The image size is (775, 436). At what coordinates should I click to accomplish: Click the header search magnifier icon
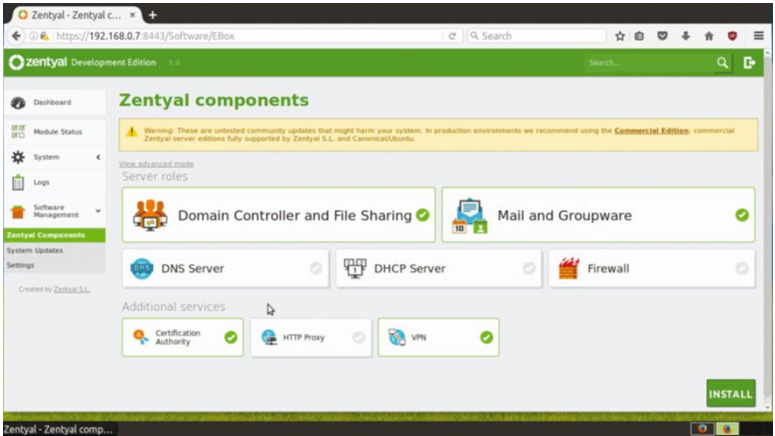(722, 63)
